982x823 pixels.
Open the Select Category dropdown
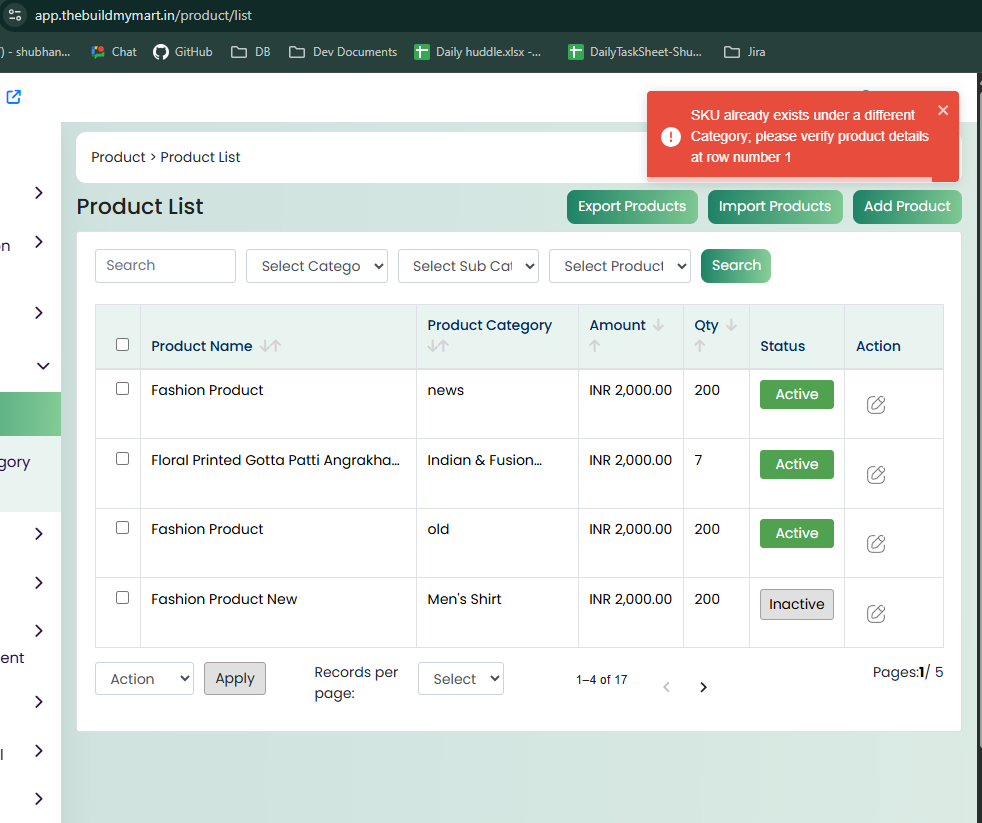[x=317, y=266]
